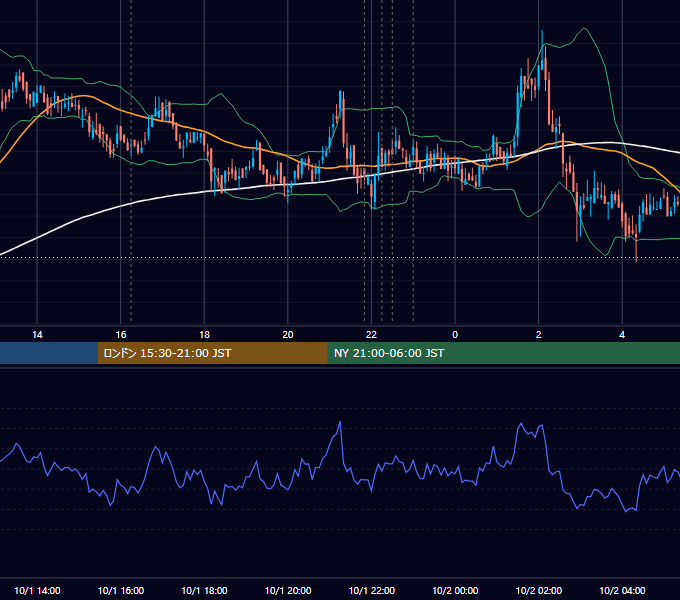The width and height of the screenshot is (680, 600).
Task: Click the 4 hour axis label
Action: 622,335
